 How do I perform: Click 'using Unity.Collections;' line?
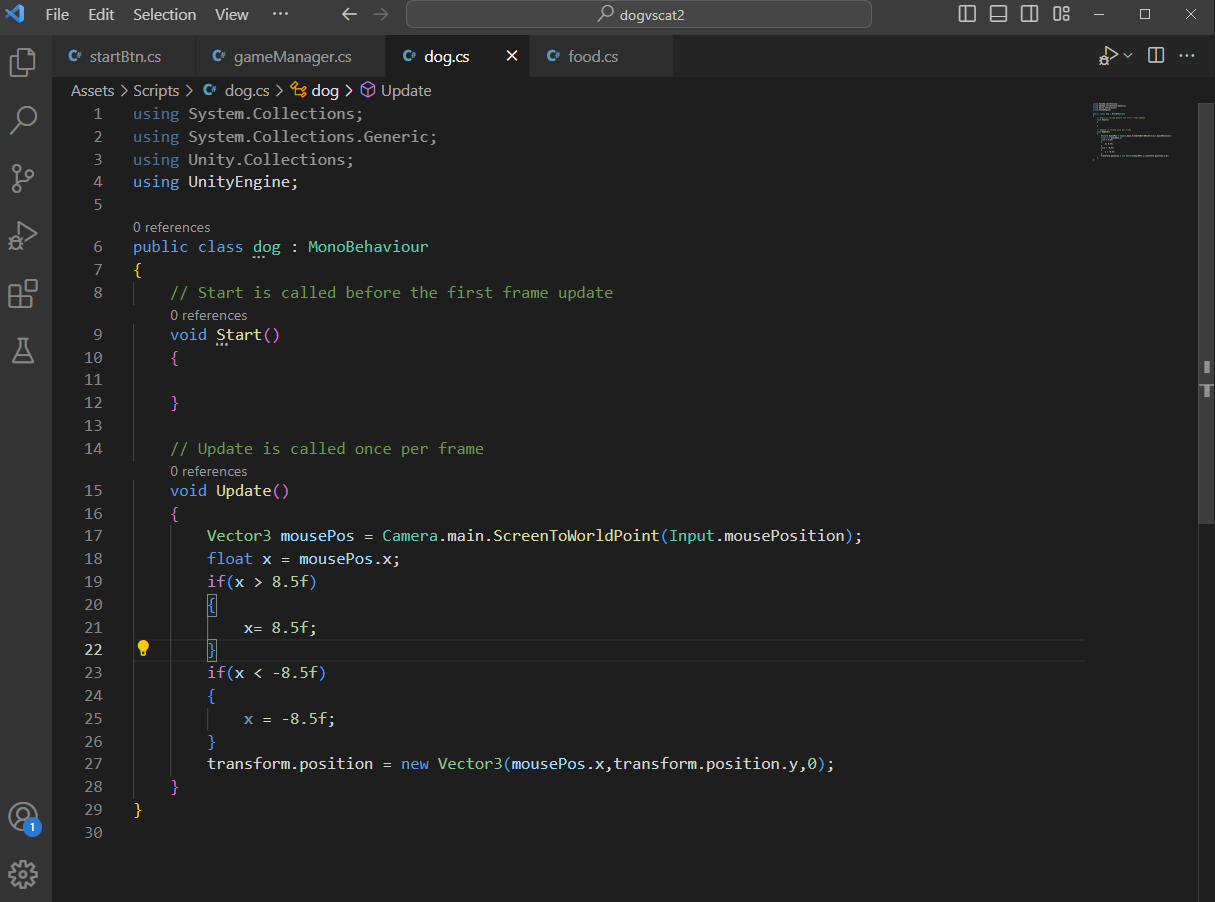tap(244, 160)
